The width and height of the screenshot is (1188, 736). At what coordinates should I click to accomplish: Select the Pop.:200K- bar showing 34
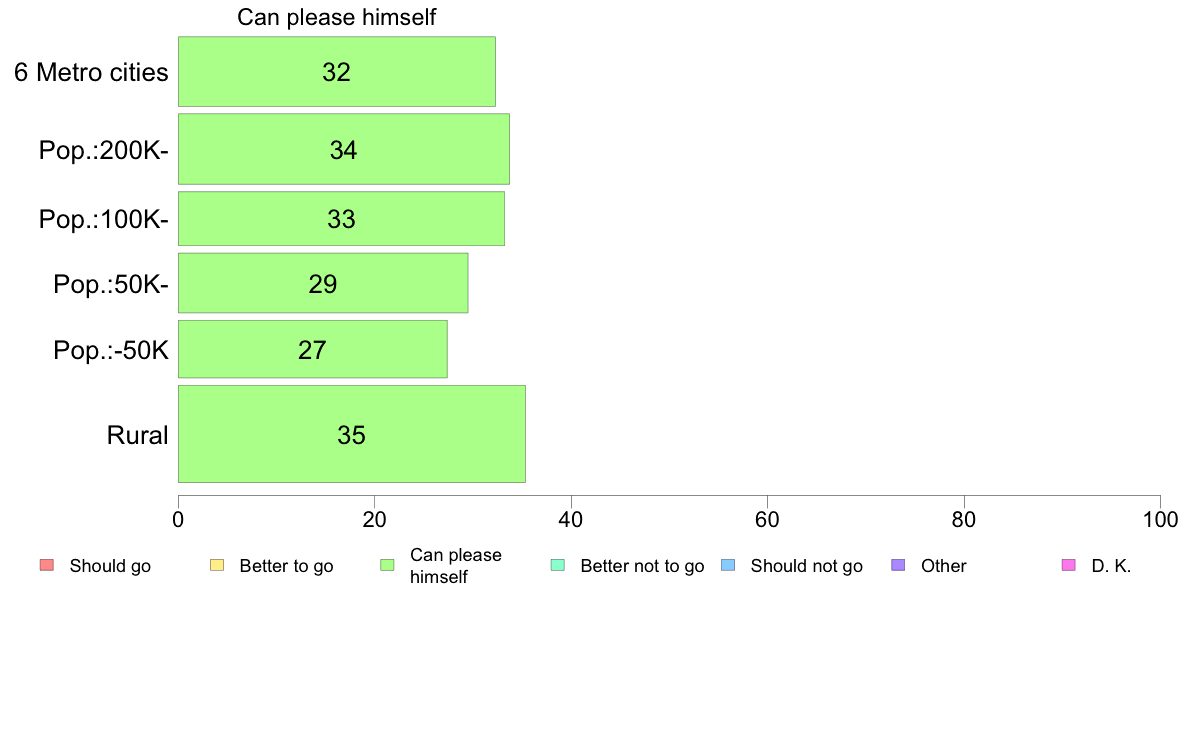344,149
